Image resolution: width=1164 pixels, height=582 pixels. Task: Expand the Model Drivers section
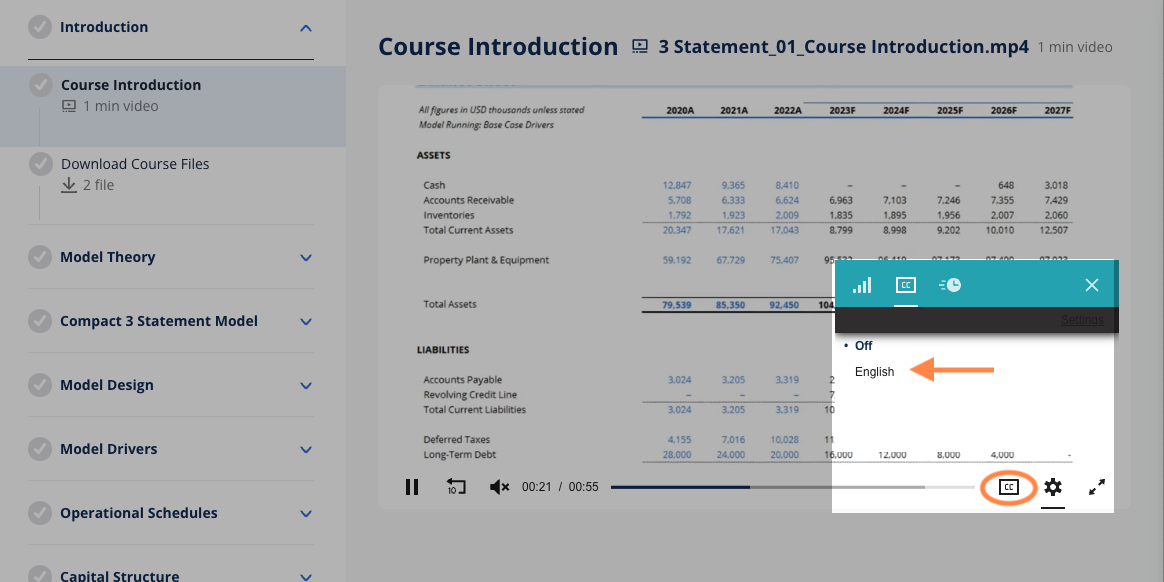(306, 449)
